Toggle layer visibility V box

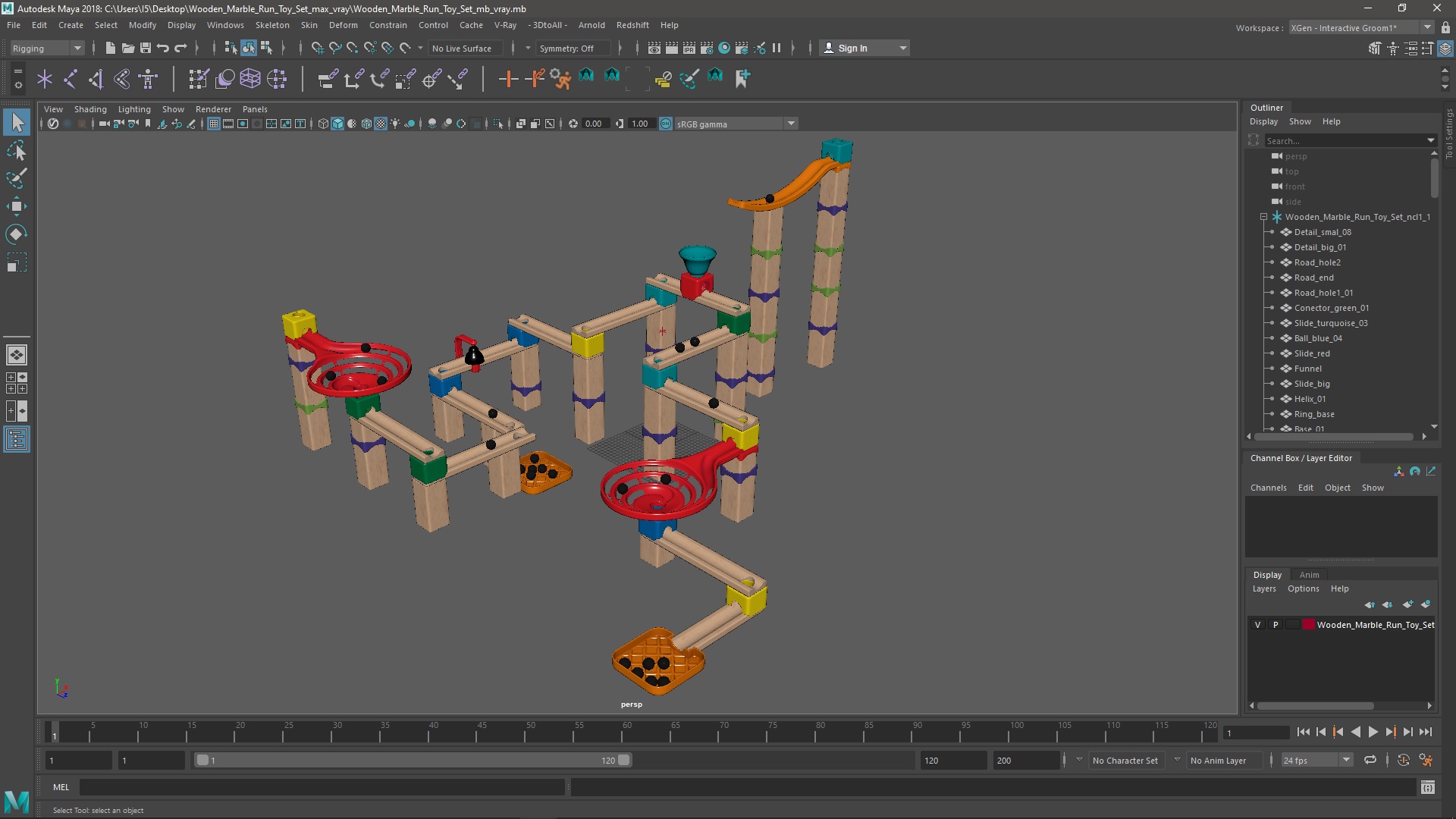pyautogui.click(x=1257, y=625)
